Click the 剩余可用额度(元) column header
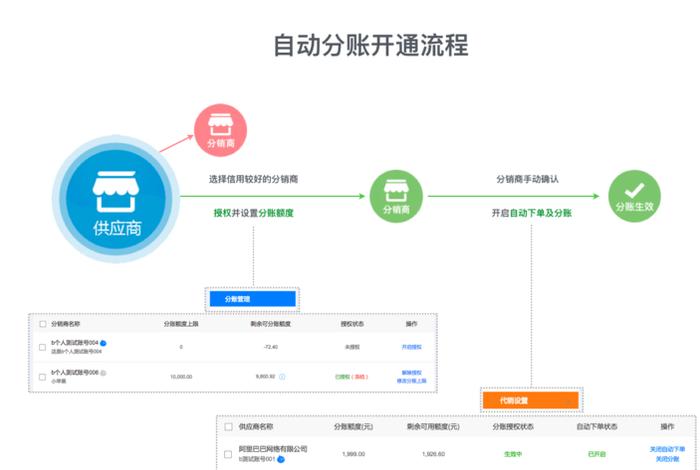 tap(433, 427)
